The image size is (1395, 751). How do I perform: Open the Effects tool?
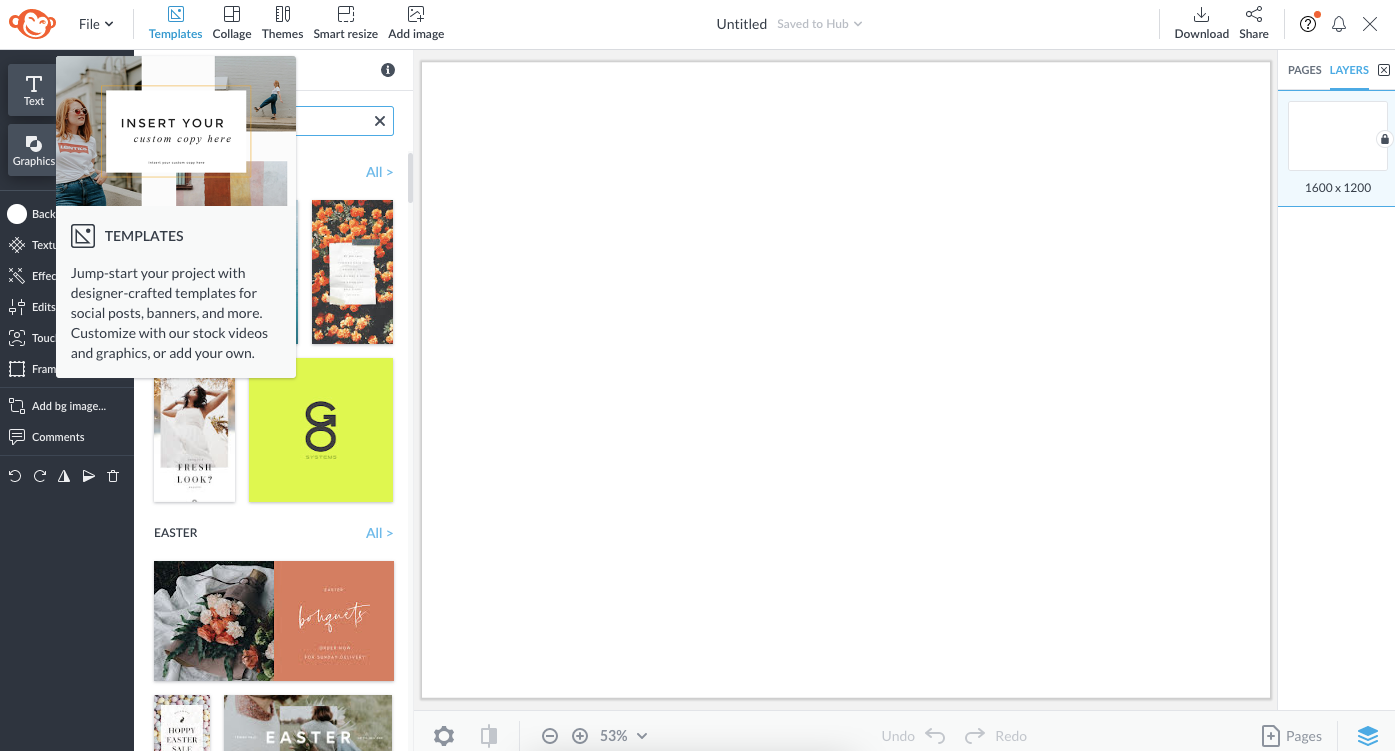point(30,276)
